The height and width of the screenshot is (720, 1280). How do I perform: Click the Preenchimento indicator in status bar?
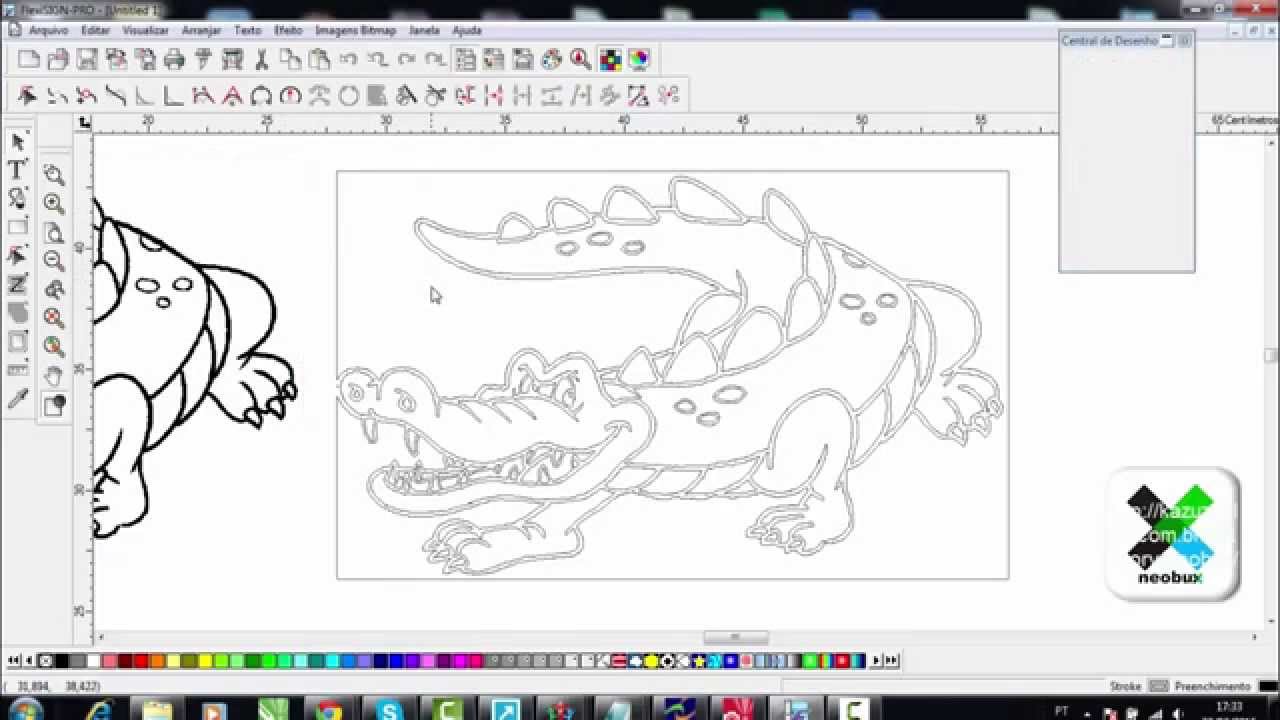click(1212, 686)
